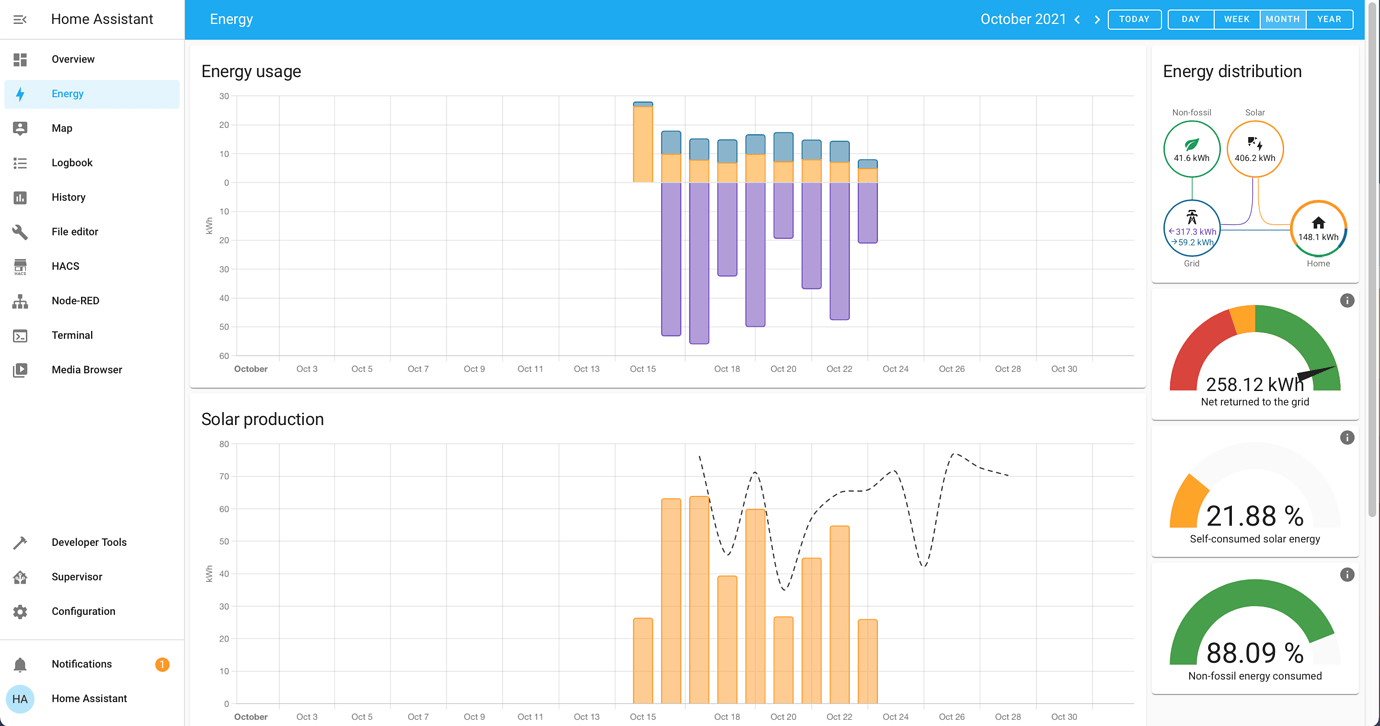Image resolution: width=1380 pixels, height=726 pixels.
Task: Go to the next month with the right chevron
Action: 1097,19
